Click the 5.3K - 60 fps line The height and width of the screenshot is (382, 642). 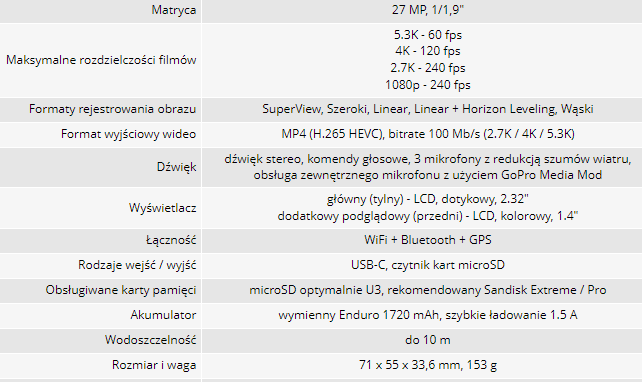point(427,35)
